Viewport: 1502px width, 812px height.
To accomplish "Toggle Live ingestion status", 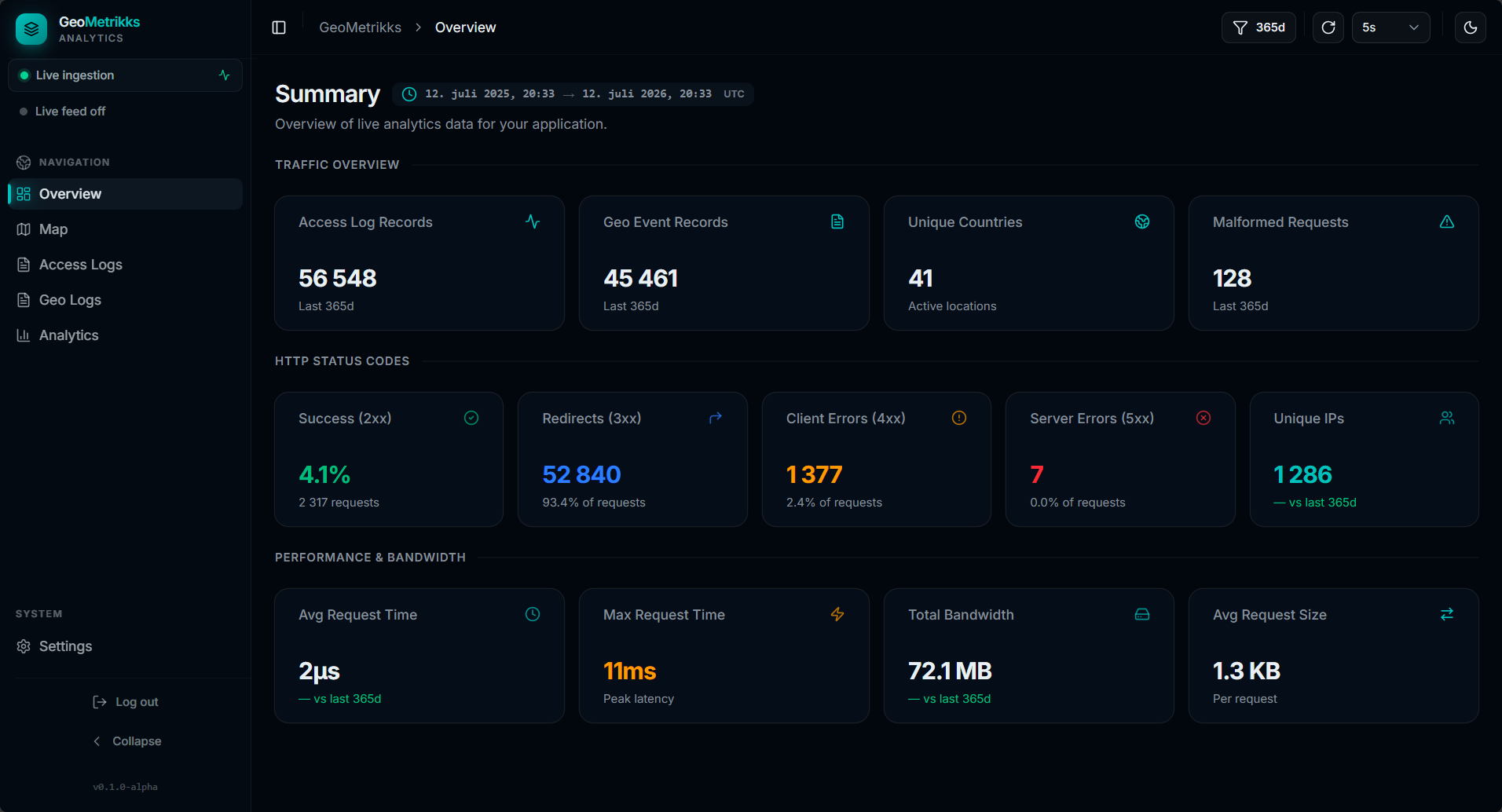I will (125, 75).
